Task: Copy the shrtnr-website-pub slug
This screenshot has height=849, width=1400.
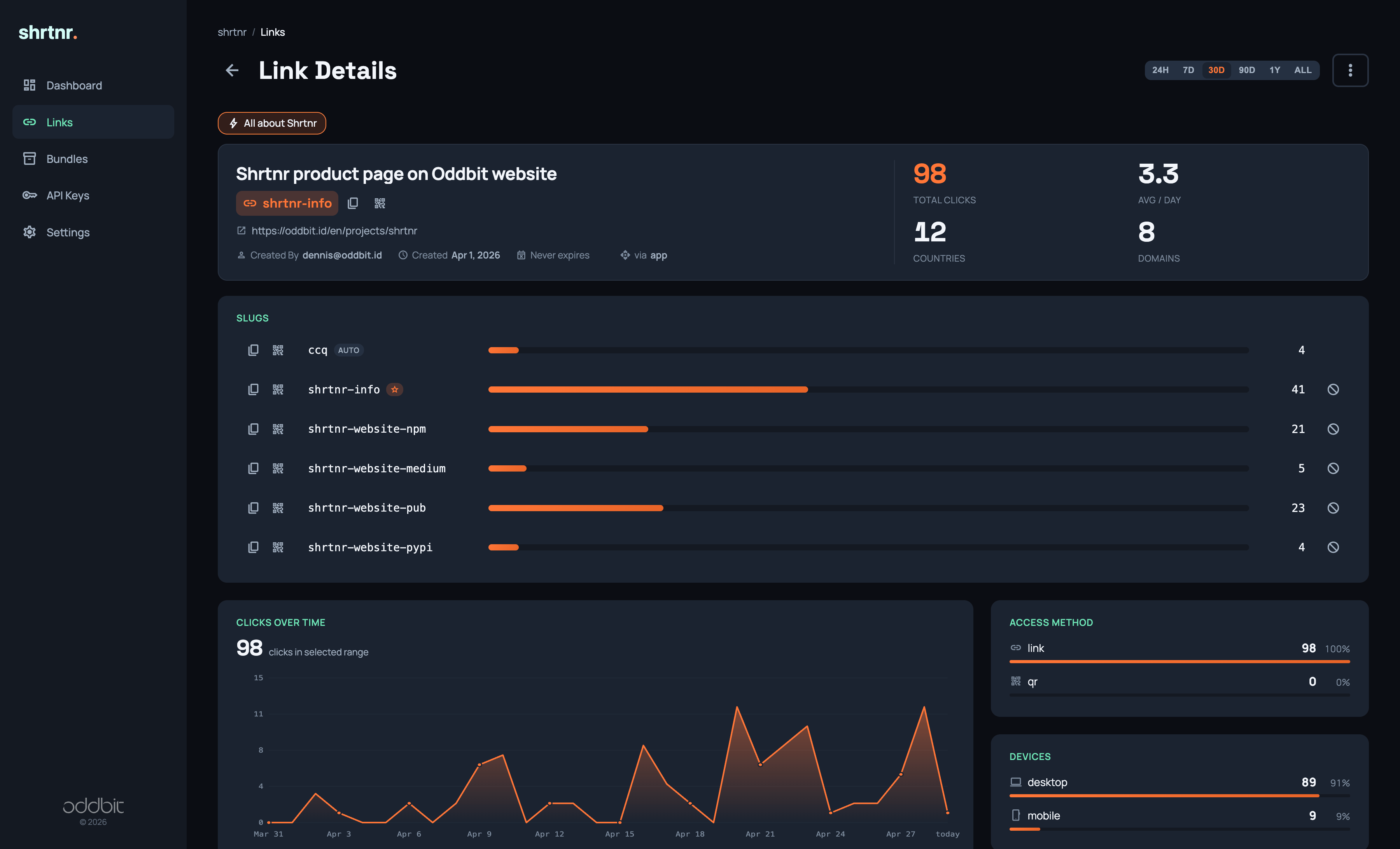Action: click(254, 508)
